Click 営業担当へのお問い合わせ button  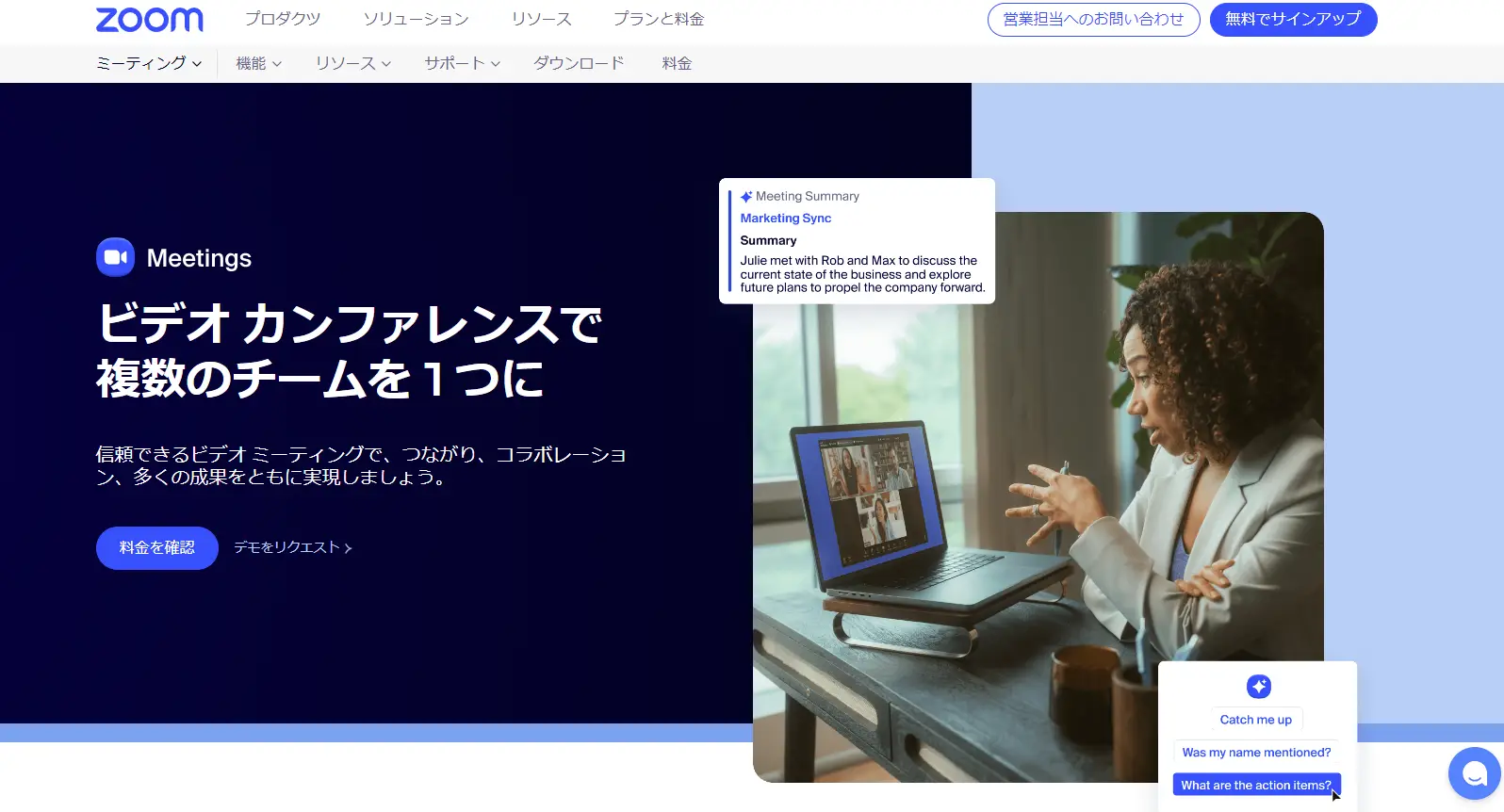click(1093, 20)
